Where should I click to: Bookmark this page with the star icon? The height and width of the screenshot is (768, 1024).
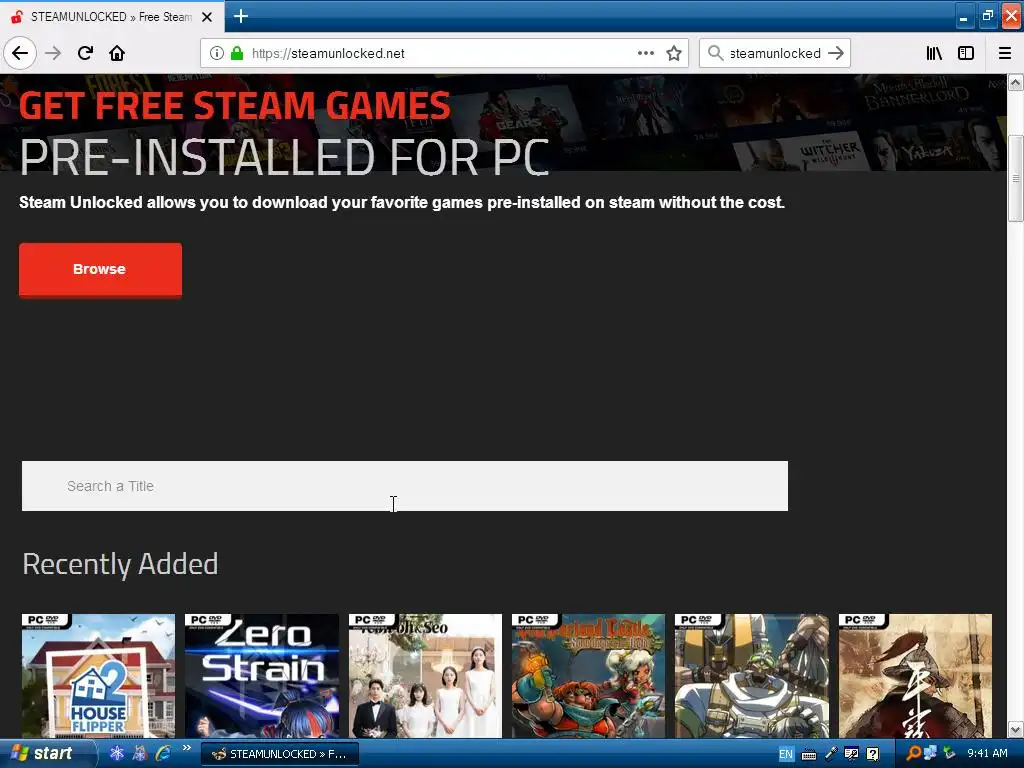[x=674, y=53]
